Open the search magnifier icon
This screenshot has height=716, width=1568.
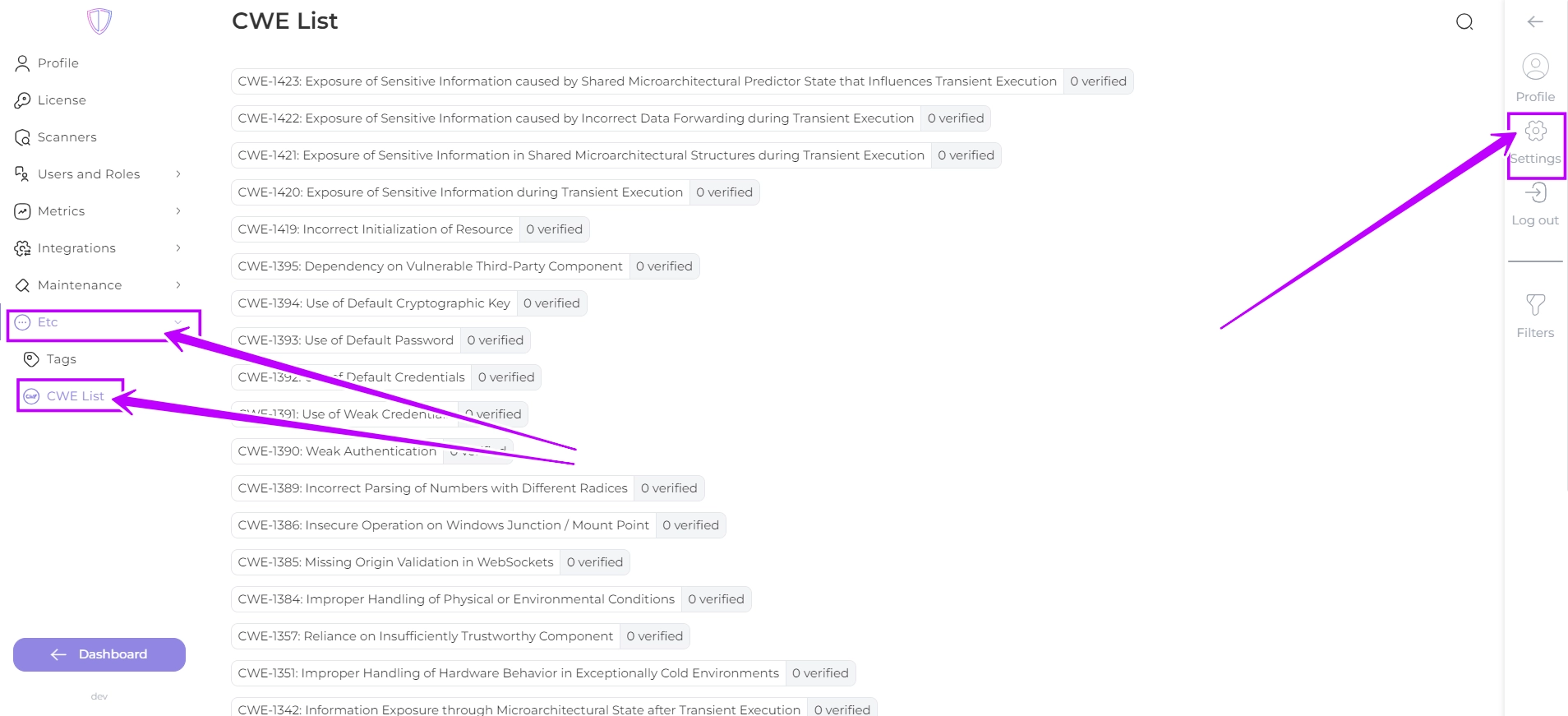(1464, 21)
